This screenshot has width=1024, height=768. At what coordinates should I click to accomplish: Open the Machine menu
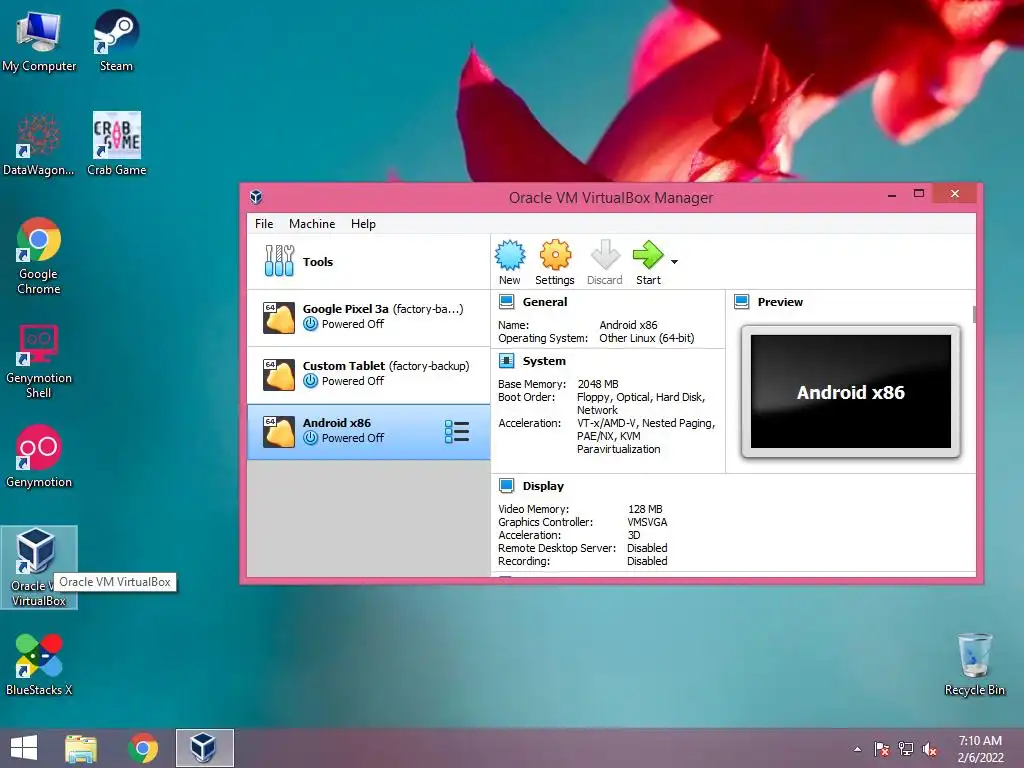click(312, 223)
